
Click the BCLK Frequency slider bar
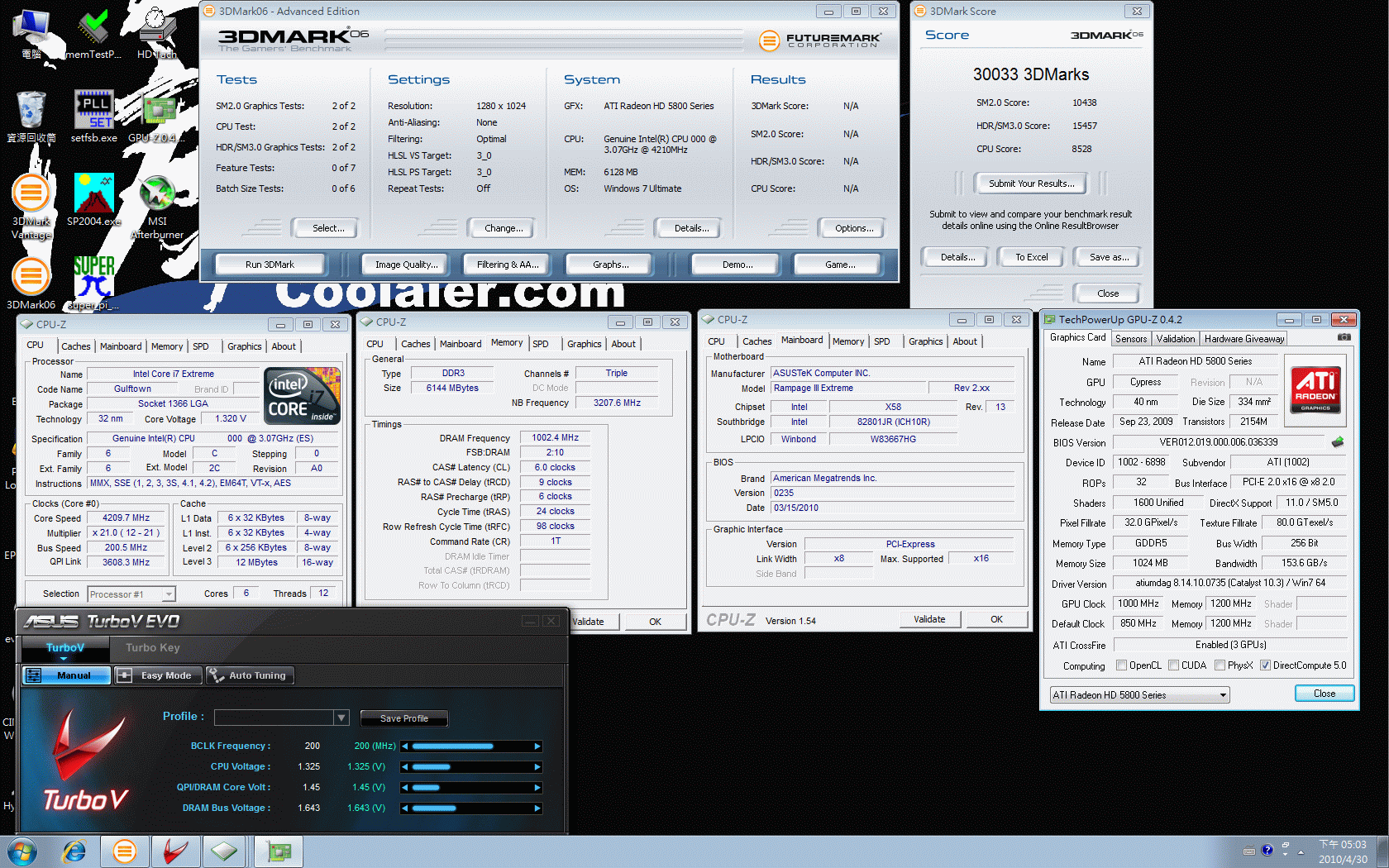coord(473,746)
